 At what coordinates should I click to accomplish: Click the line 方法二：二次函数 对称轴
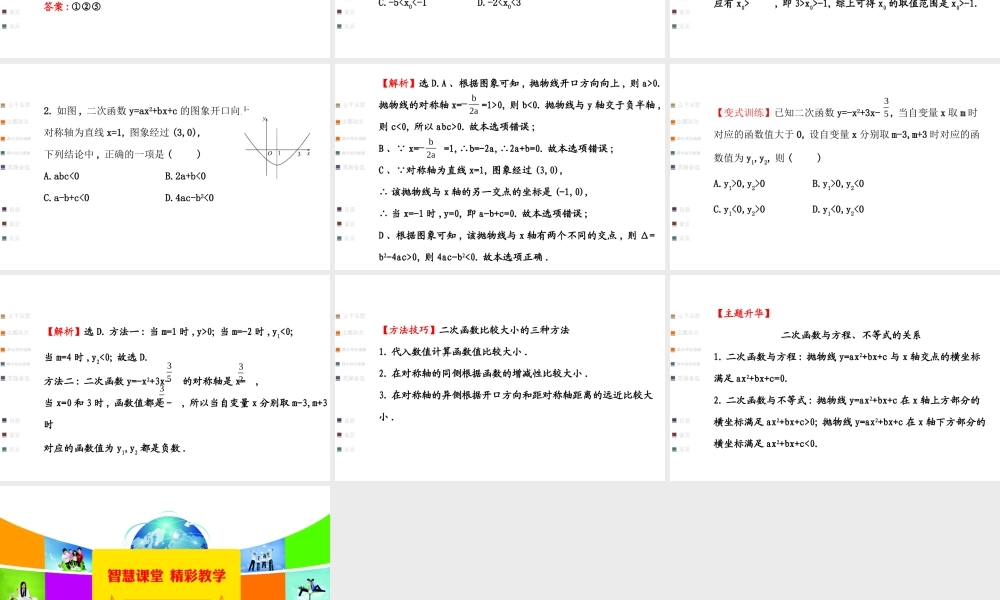pyautogui.click(x=151, y=381)
